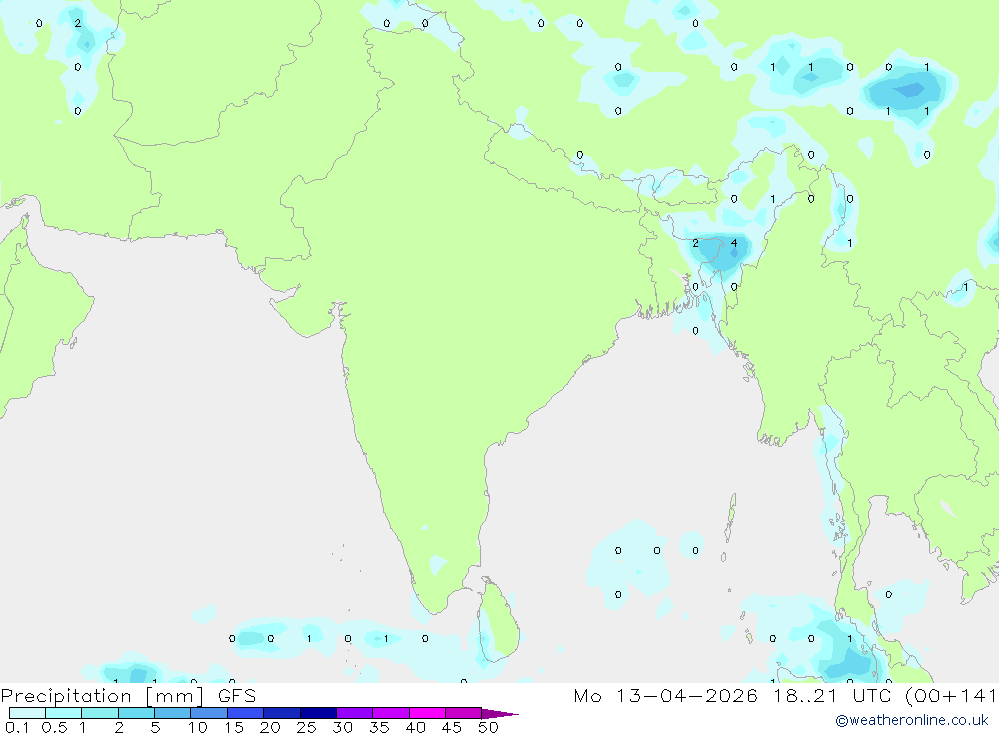The height and width of the screenshot is (733, 1000).
Task: Pick the blue legend swatch between 10 and 15
Action: tap(209, 713)
